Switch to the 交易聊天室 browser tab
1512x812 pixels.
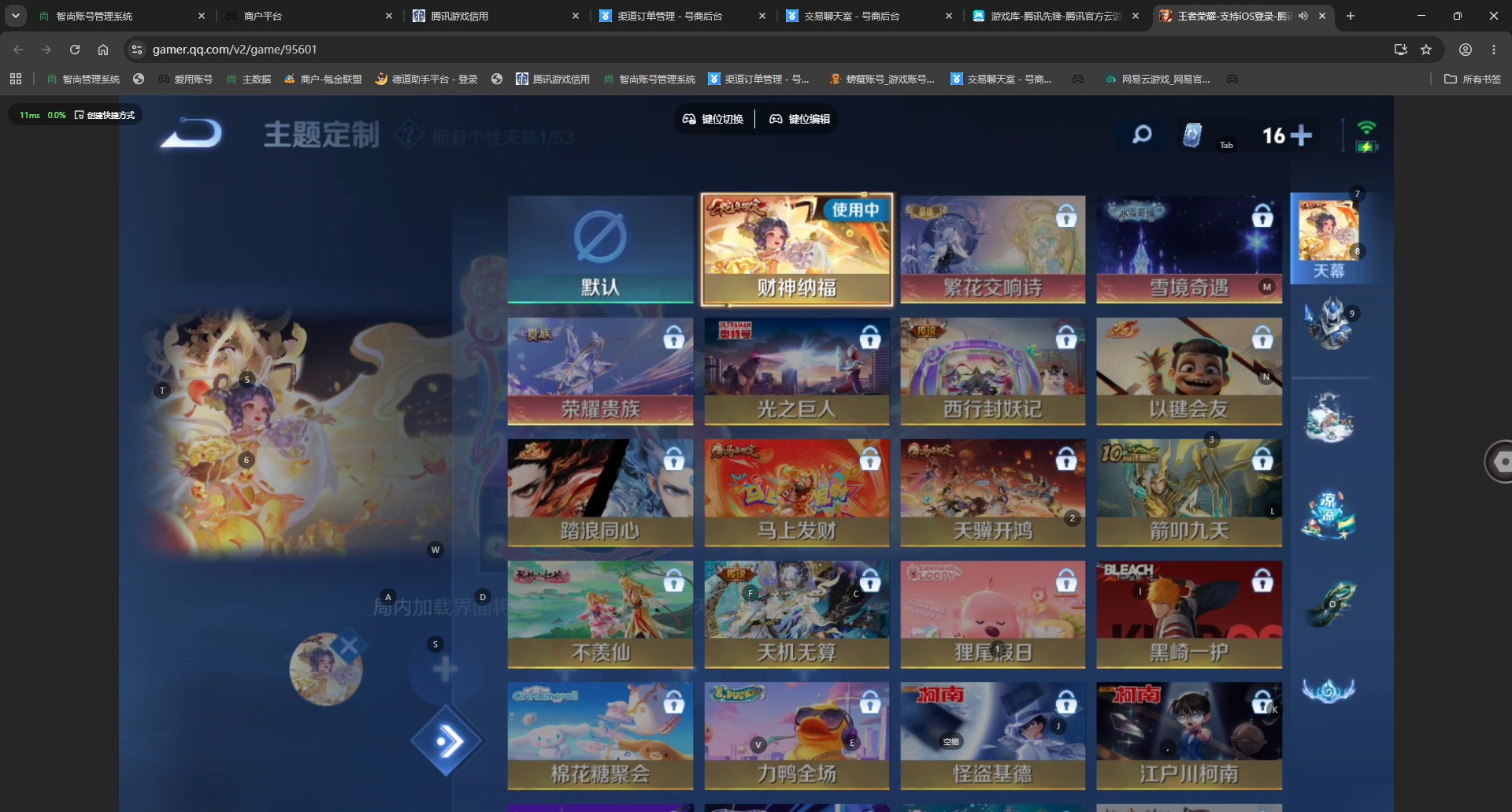pyautogui.click(x=869, y=16)
